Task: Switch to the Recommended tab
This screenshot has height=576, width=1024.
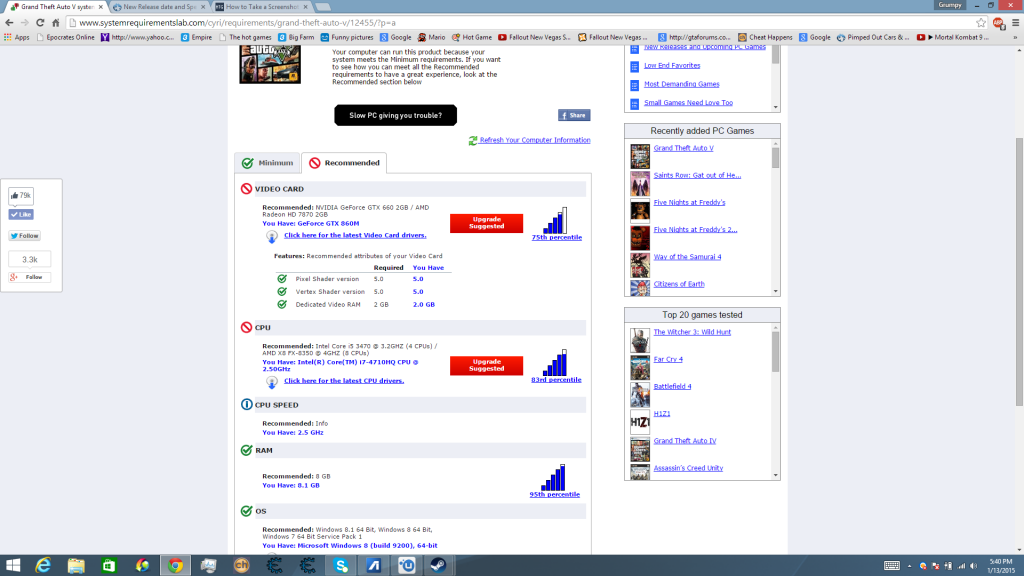Action: coord(344,161)
